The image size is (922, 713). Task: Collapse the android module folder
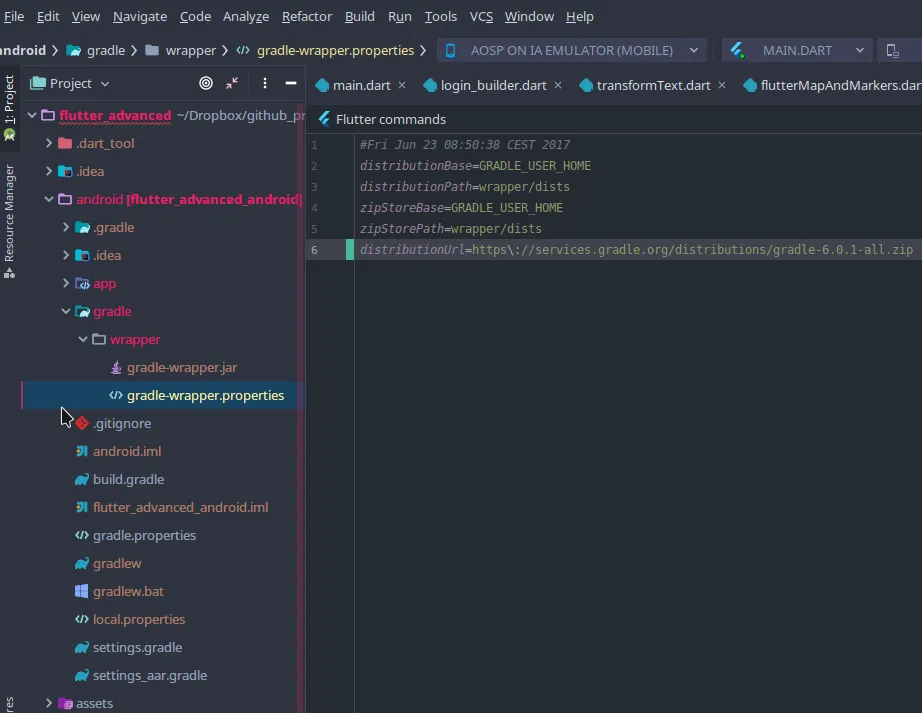49,199
